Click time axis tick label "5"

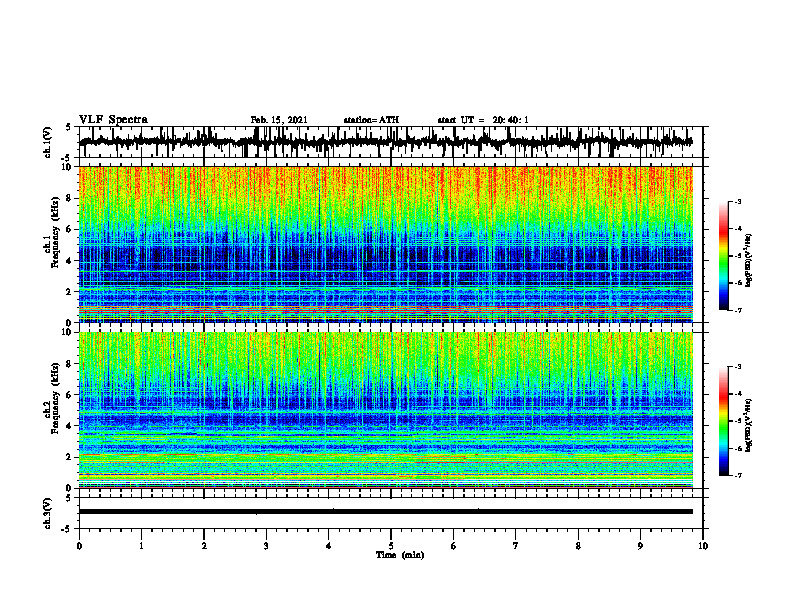tap(391, 546)
